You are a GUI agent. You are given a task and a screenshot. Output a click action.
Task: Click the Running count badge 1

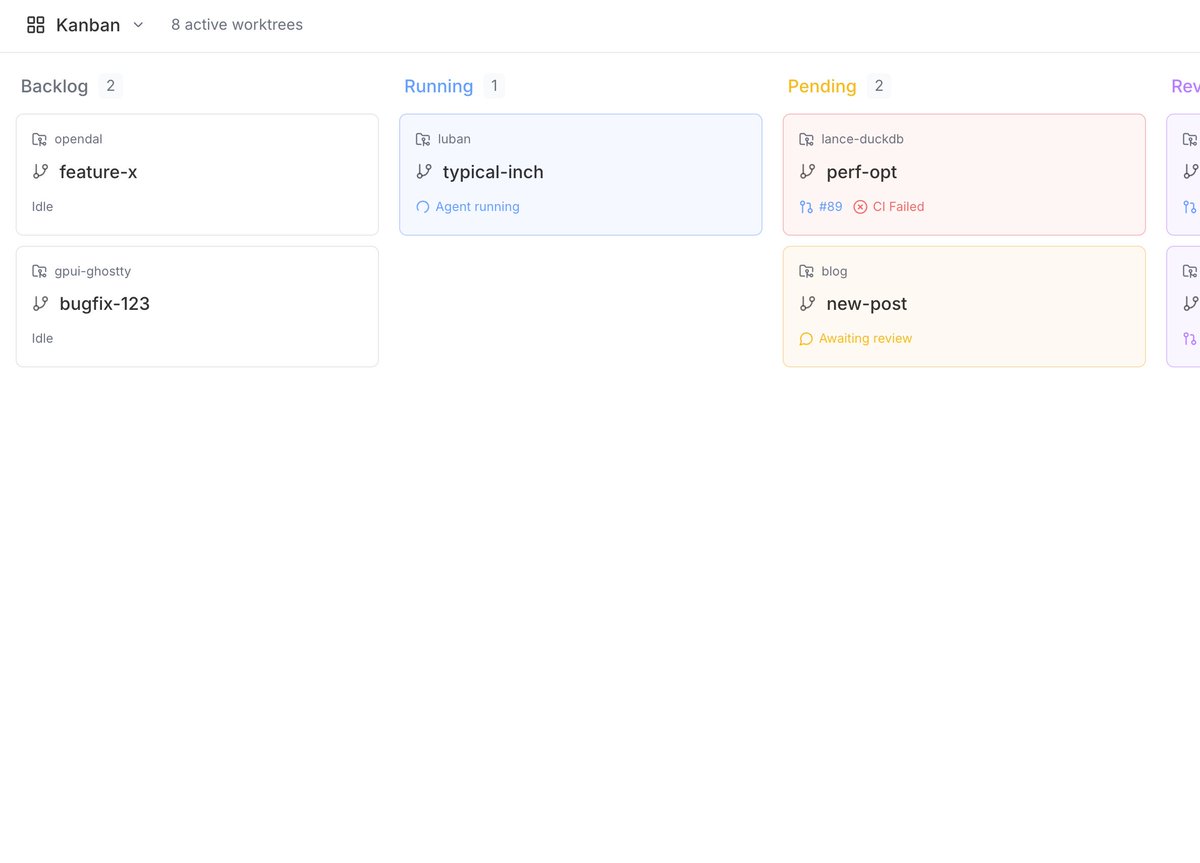(494, 86)
